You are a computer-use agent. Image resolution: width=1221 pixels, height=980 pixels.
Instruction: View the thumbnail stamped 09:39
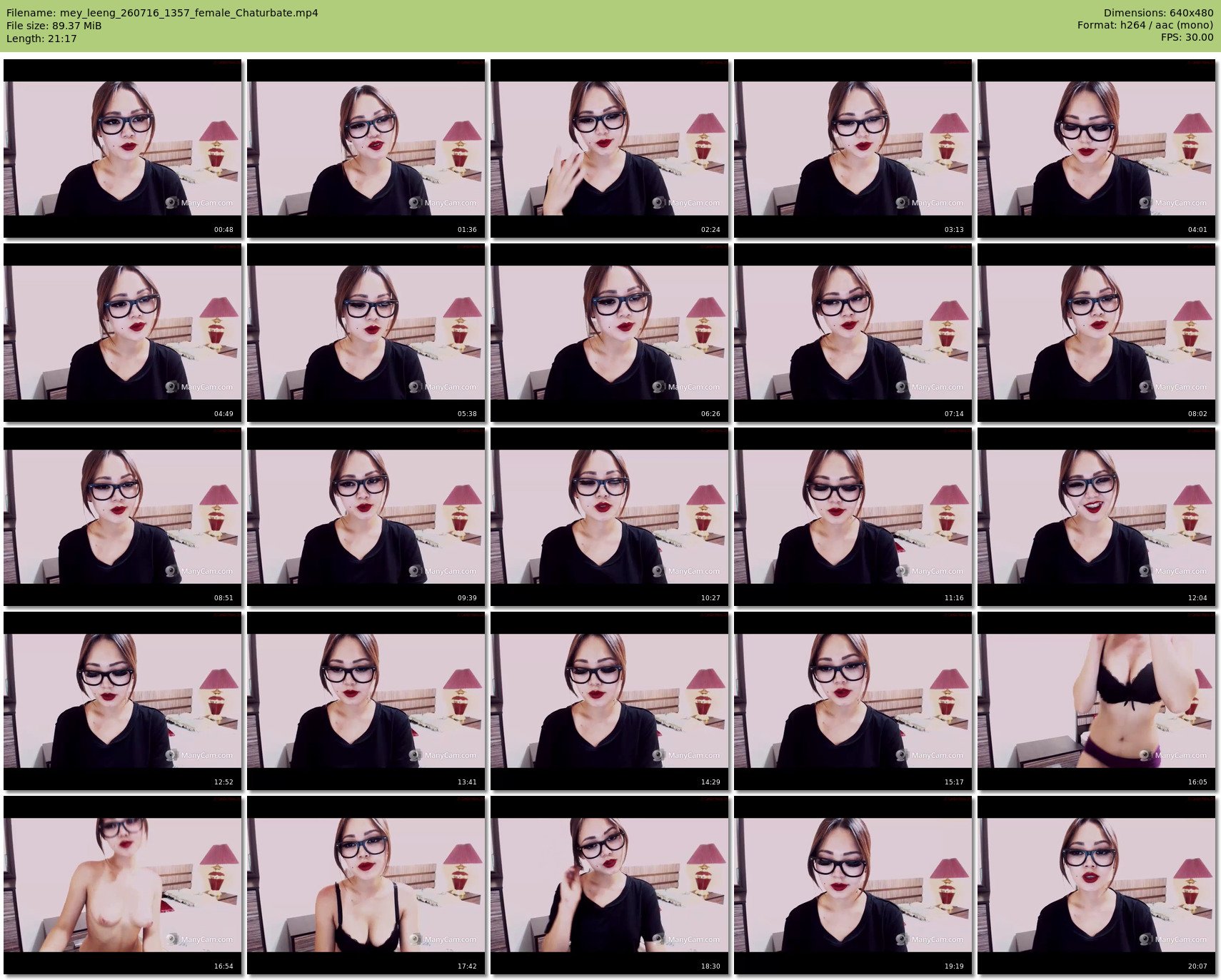pyautogui.click(x=366, y=517)
